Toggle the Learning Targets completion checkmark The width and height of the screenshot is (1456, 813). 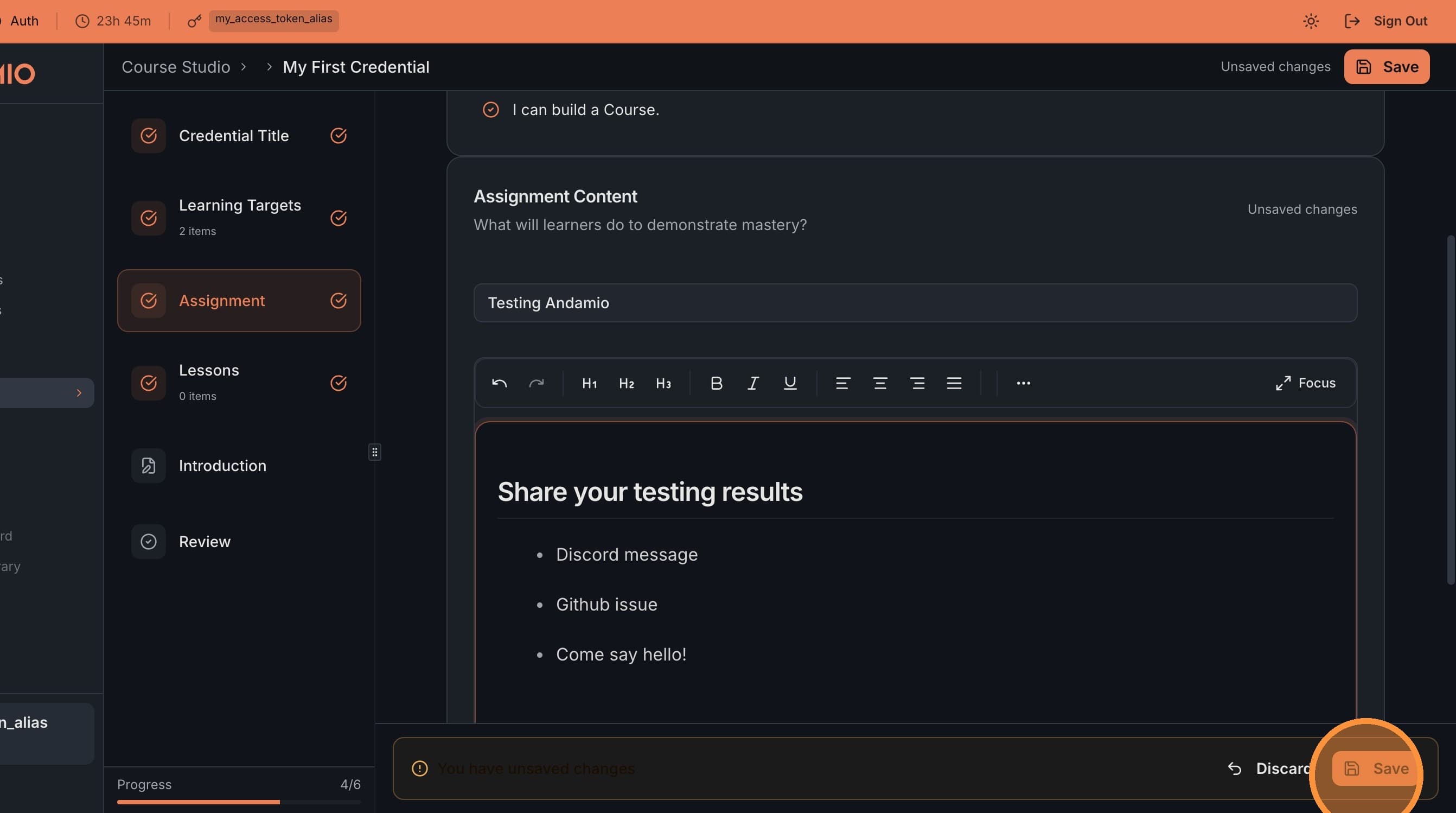click(338, 218)
